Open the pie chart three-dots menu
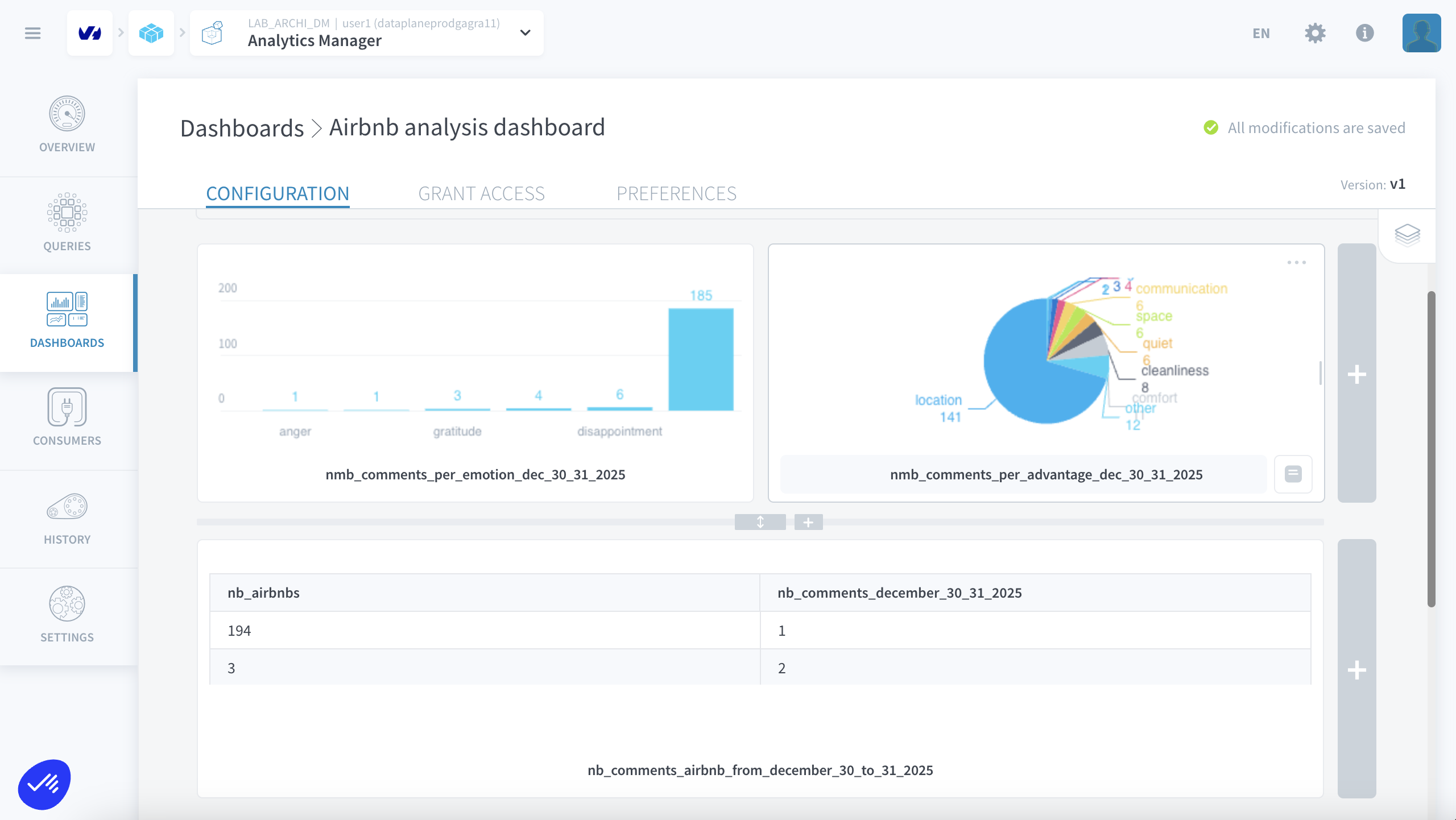Image resolution: width=1456 pixels, height=820 pixels. pyautogui.click(x=1296, y=262)
